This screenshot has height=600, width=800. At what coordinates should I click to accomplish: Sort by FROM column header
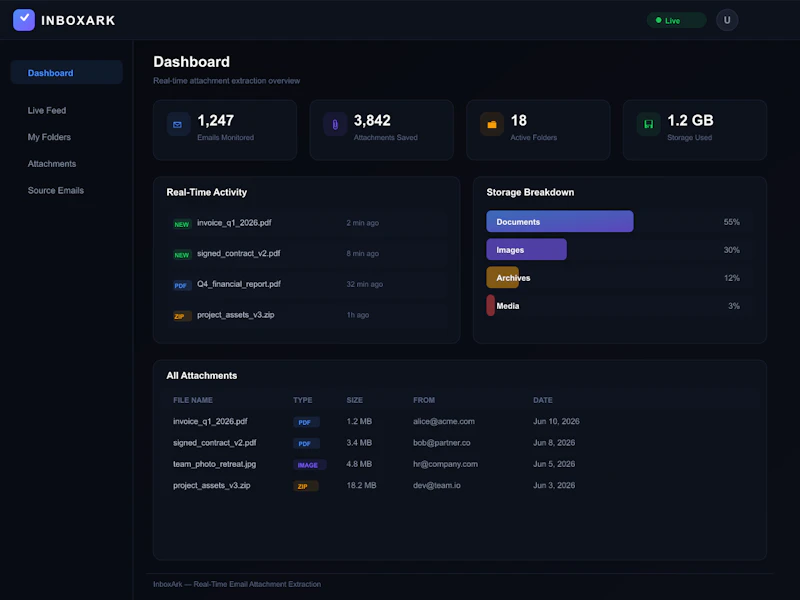[x=424, y=400]
